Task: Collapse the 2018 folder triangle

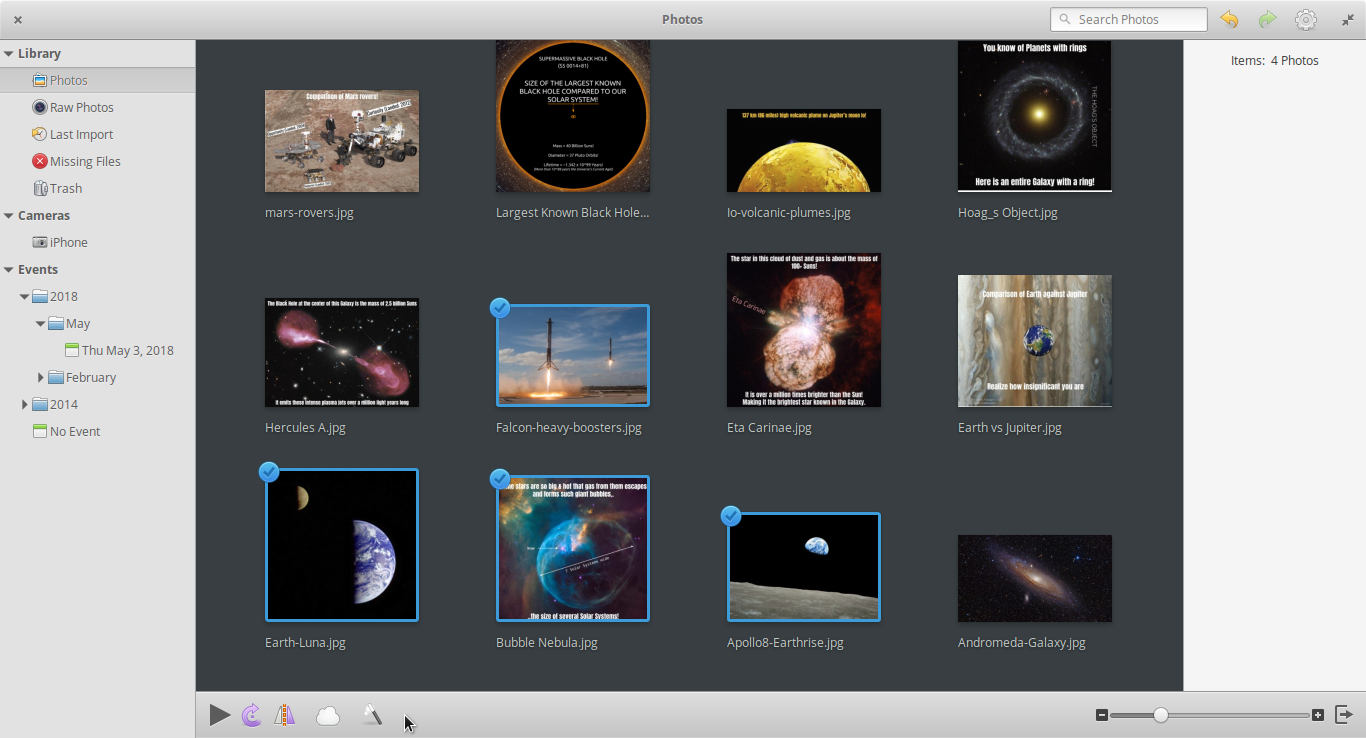Action: coord(24,297)
